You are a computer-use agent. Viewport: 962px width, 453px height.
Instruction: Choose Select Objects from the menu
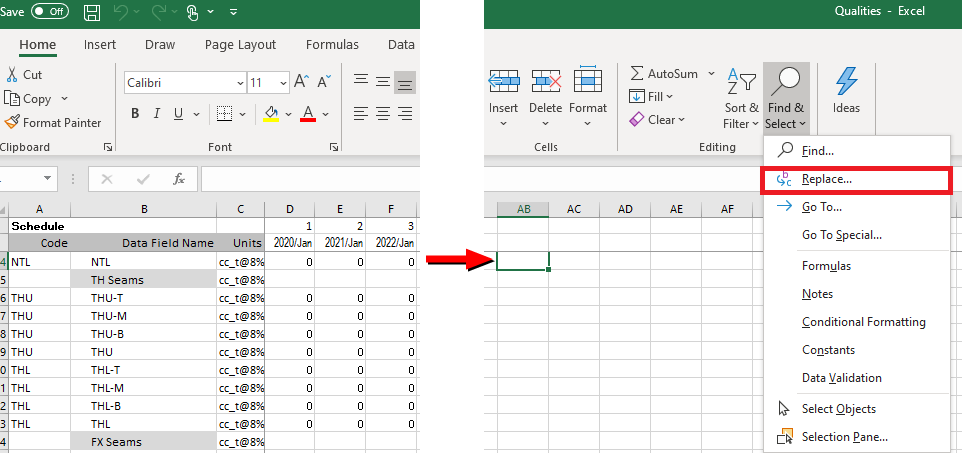tap(856, 409)
